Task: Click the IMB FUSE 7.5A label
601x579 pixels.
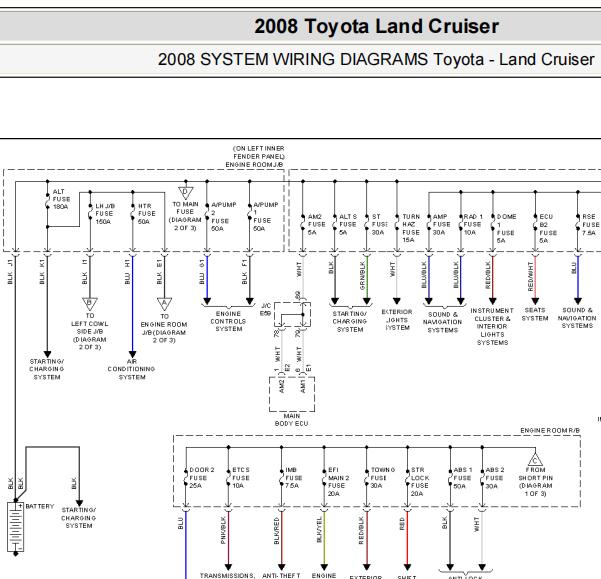Action: 294,477
